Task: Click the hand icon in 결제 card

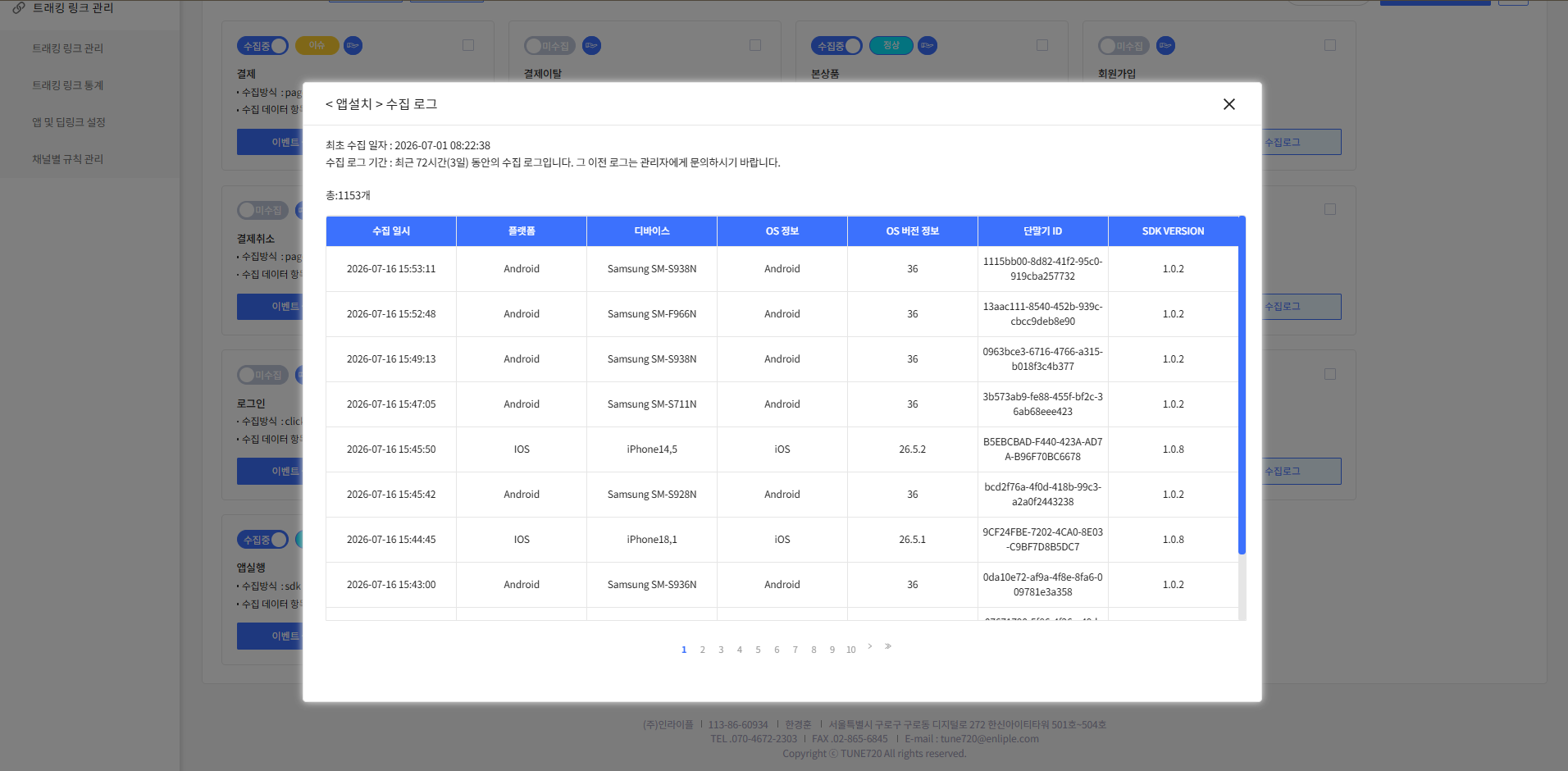Action: click(353, 46)
